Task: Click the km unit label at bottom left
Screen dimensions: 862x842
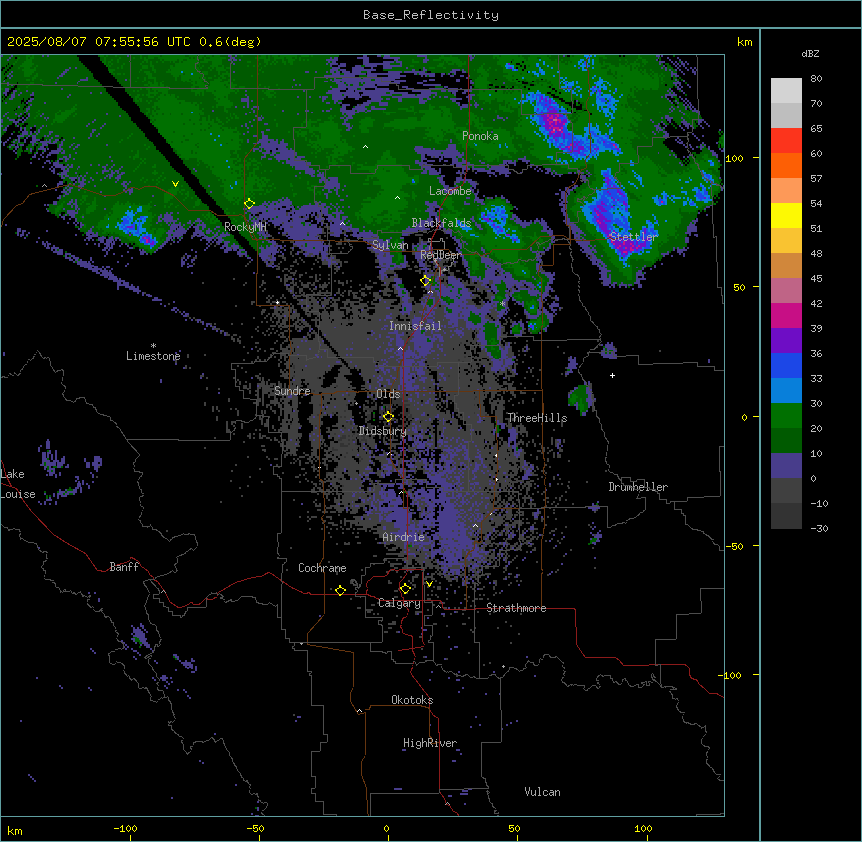Action: click(15, 830)
